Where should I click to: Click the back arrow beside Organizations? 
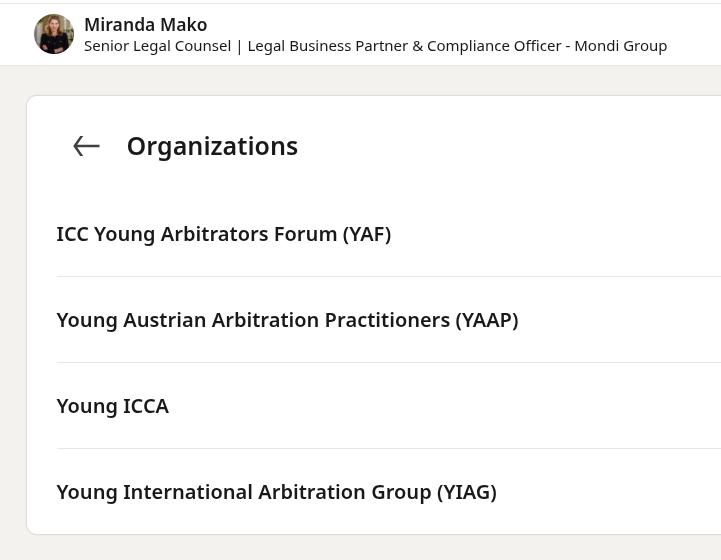[87, 146]
